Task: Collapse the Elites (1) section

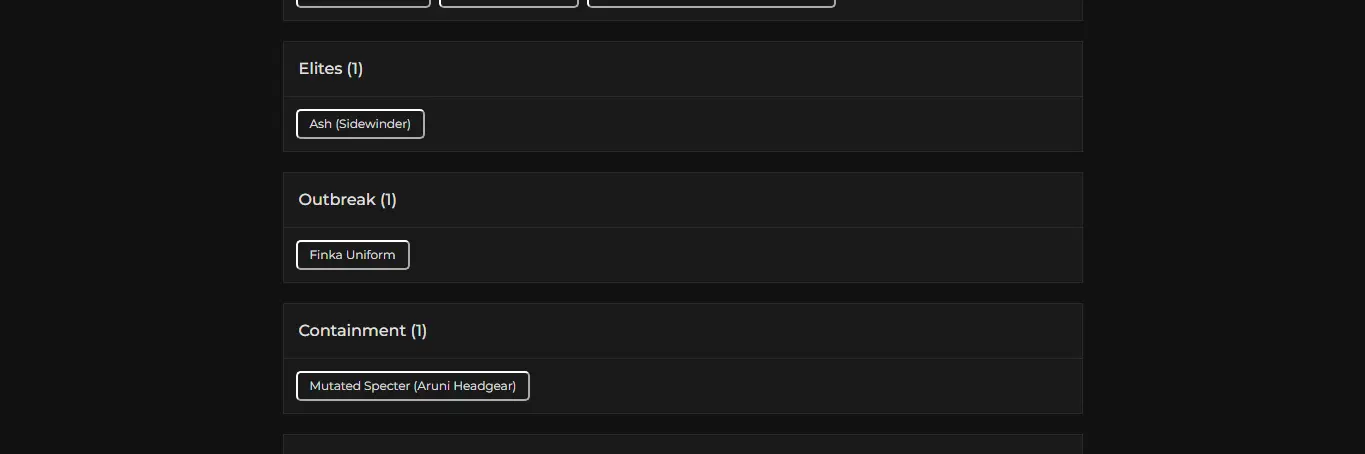Action: 682,69
